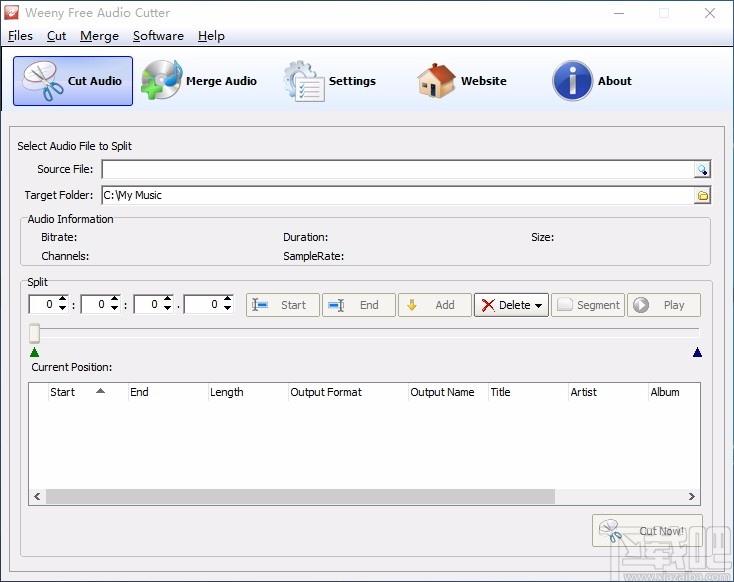Click the Add segment button
The image size is (734, 582).
click(434, 305)
